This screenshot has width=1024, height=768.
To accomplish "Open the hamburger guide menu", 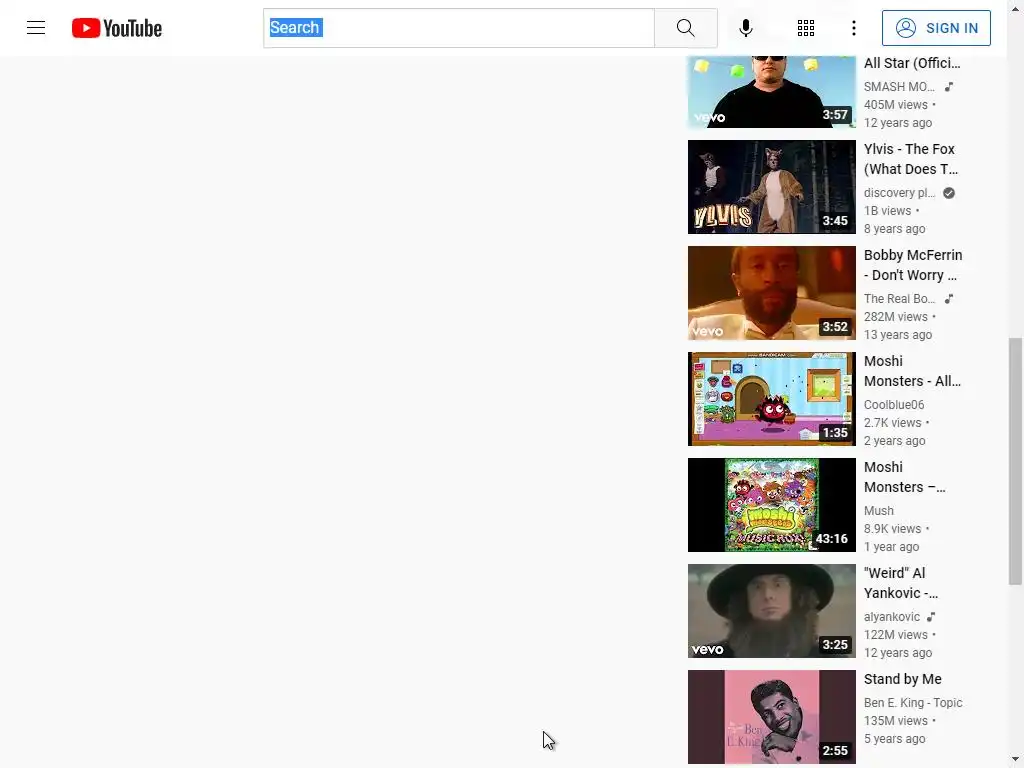I will [36, 28].
